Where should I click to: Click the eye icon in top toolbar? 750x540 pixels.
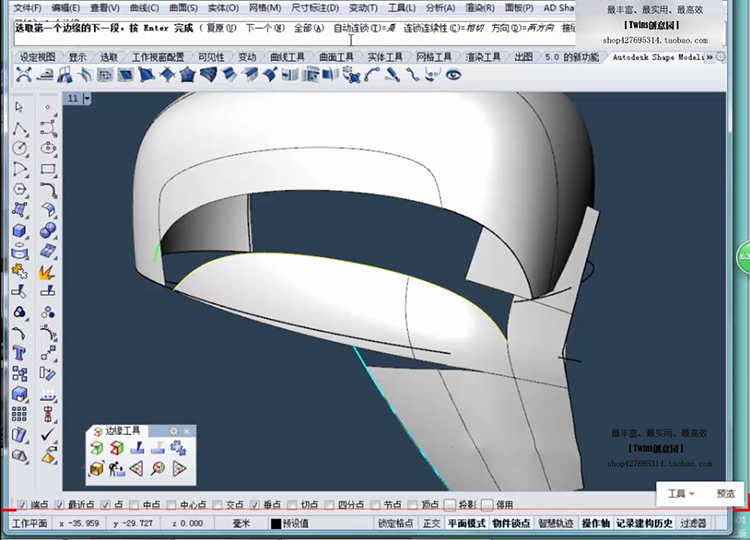(453, 74)
